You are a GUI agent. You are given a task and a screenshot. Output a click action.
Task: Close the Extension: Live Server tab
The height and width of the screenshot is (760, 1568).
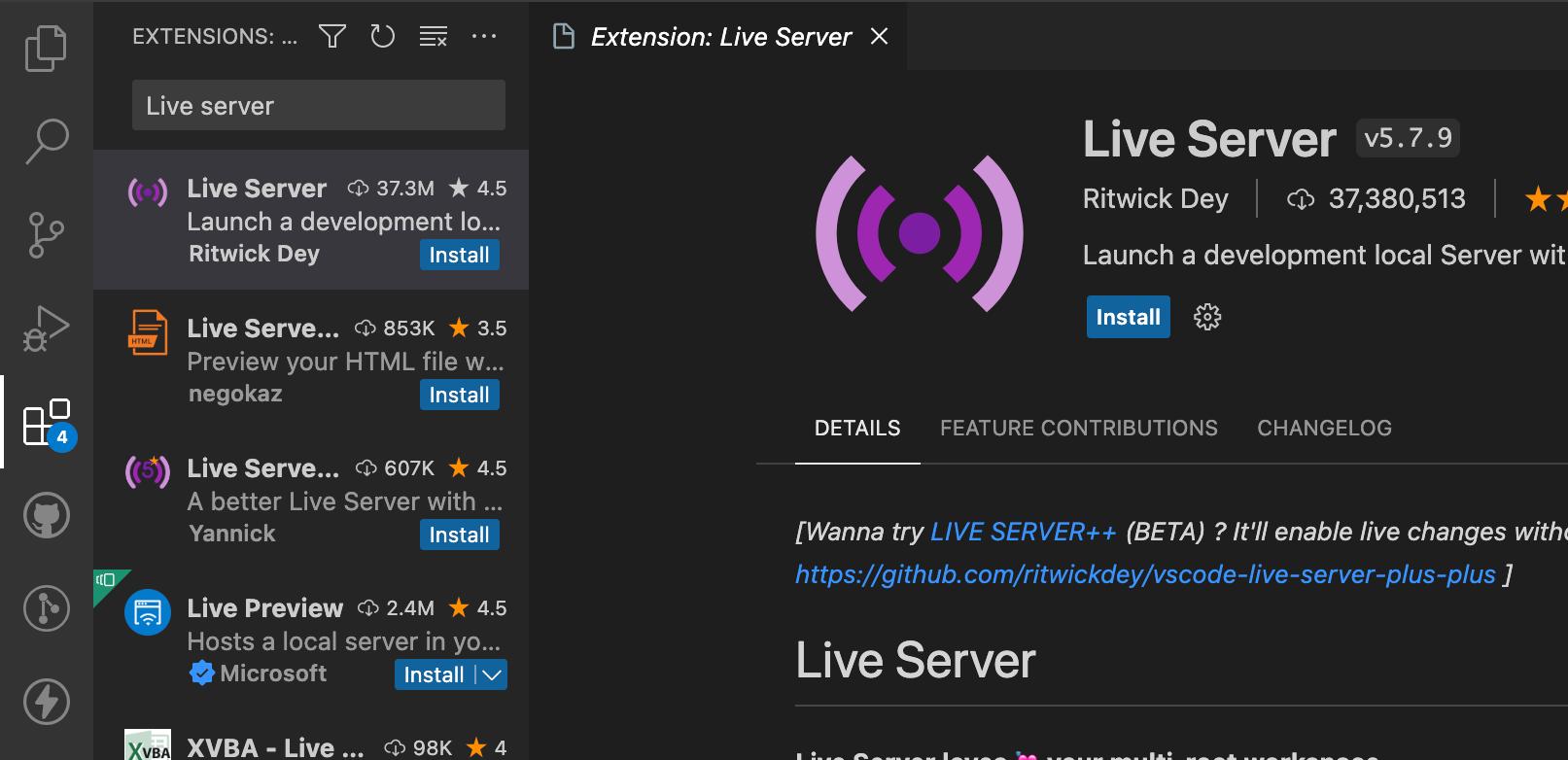pos(880,37)
